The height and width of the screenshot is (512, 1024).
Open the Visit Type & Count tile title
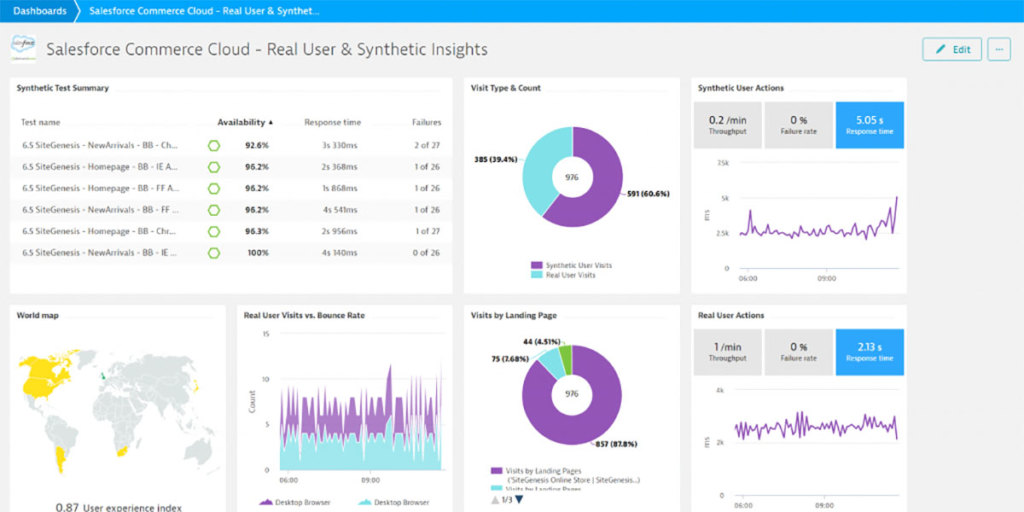pos(505,88)
